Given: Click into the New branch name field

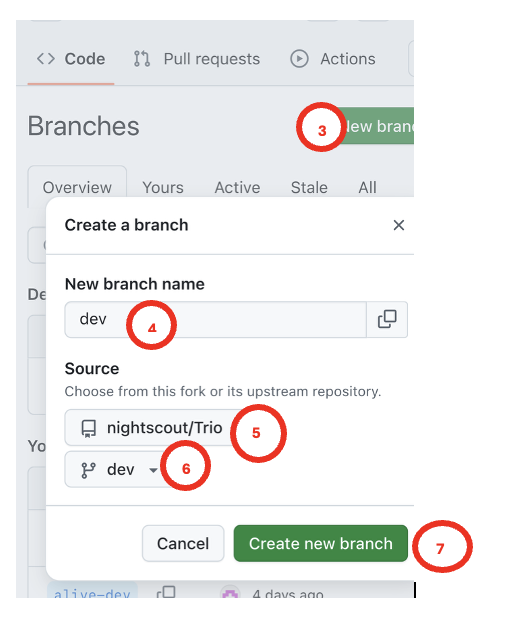Looking at the screenshot, I should pos(216,319).
